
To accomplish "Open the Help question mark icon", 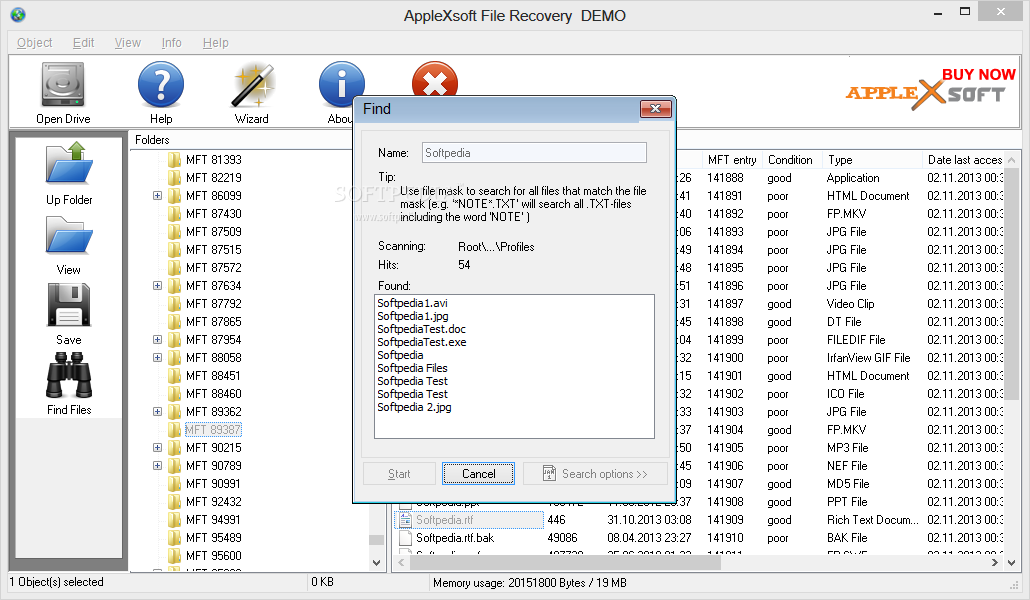I will pos(161,84).
